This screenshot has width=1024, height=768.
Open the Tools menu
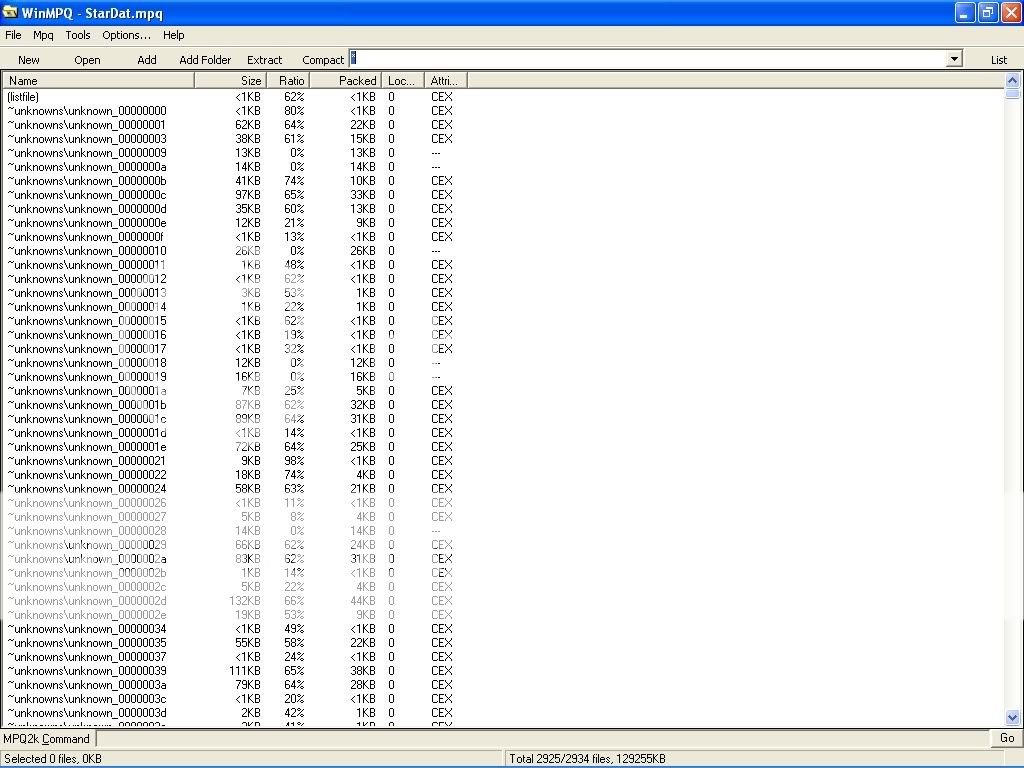pyautogui.click(x=78, y=35)
